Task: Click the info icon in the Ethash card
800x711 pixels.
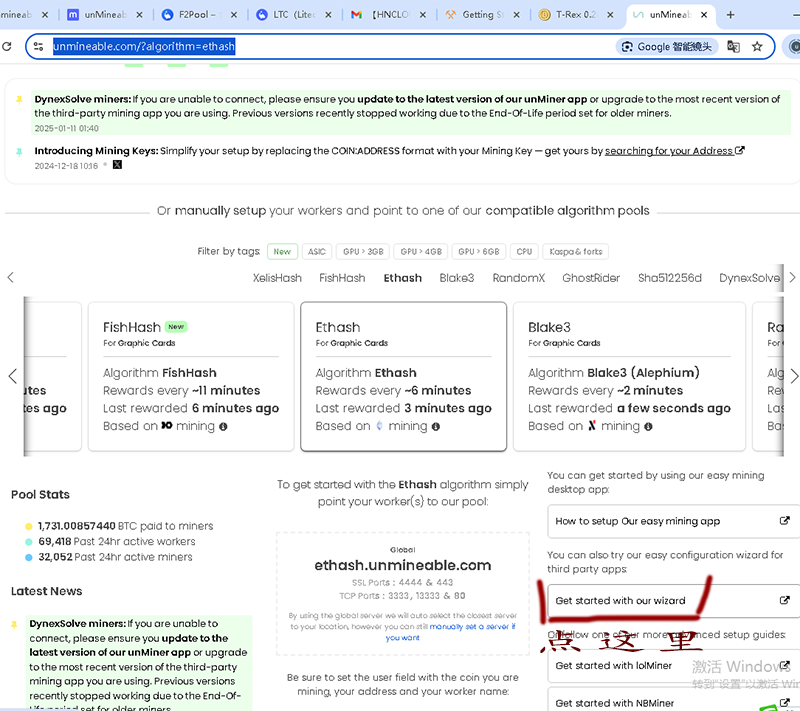Action: 436,426
